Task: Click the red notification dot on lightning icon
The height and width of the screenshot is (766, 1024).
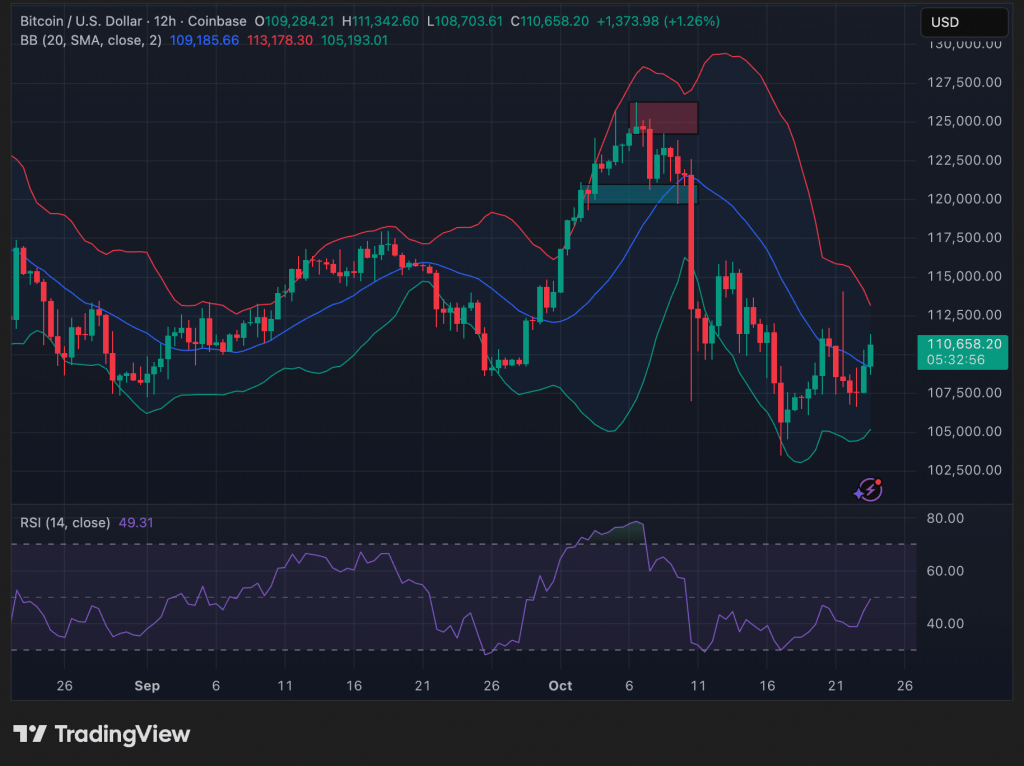Action: click(x=877, y=482)
